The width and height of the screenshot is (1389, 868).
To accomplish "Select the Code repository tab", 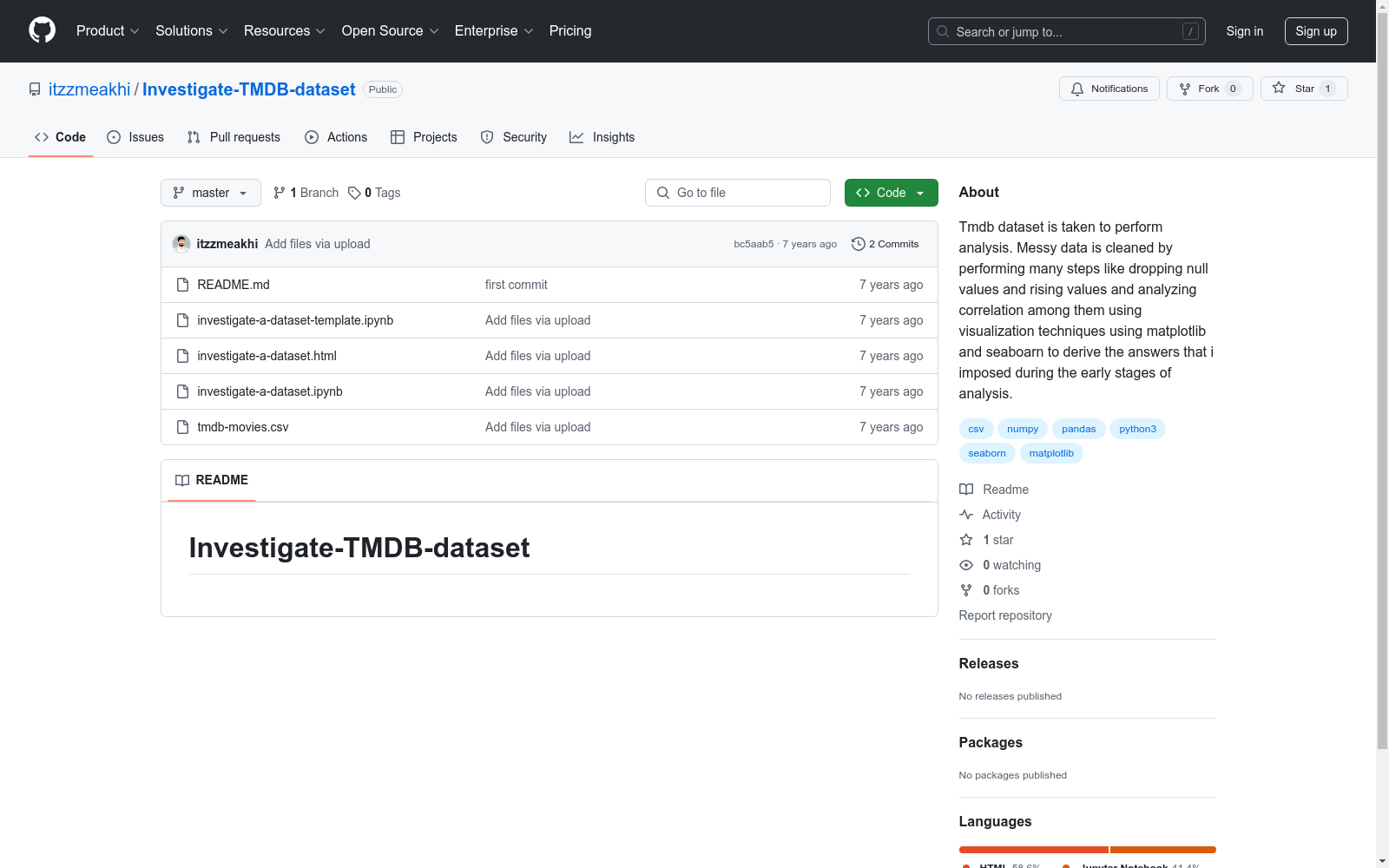I will [x=61, y=137].
